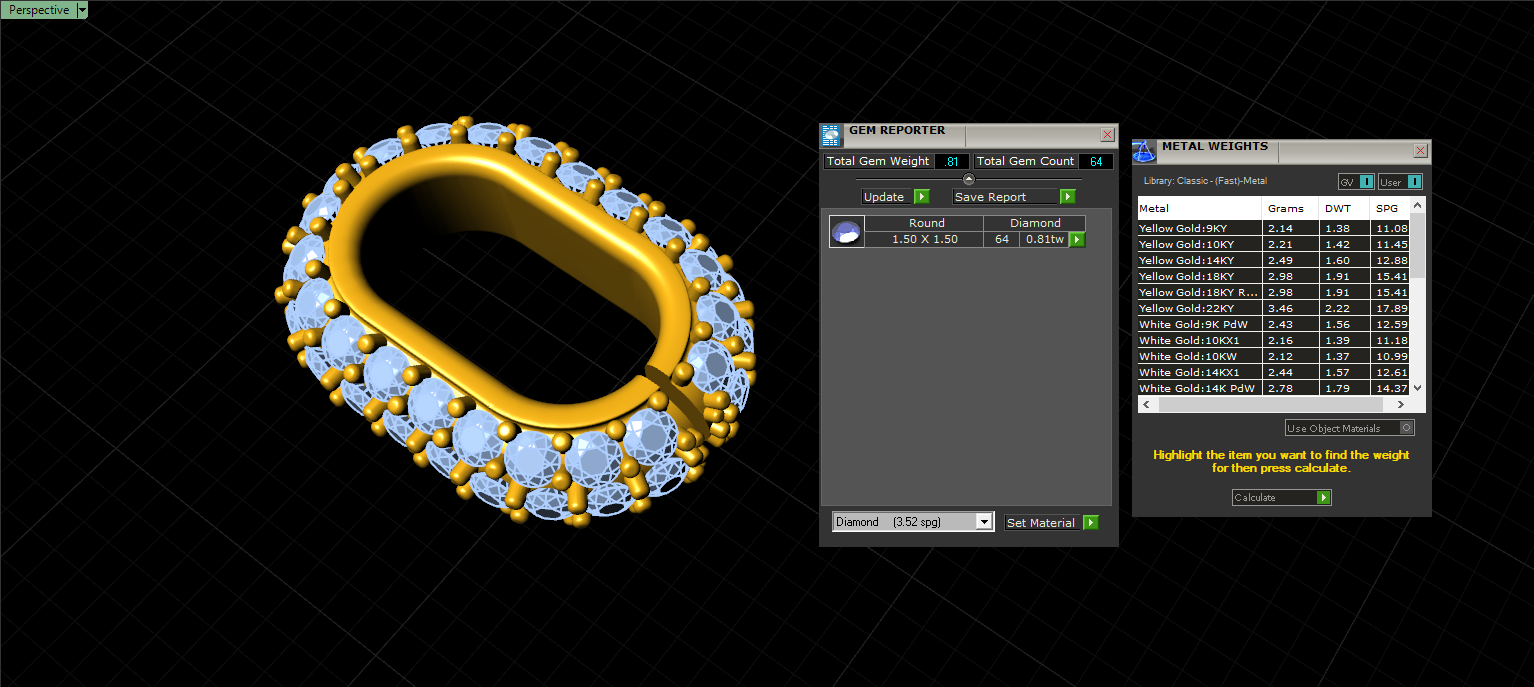
Task: Click the 17.89 SPG cell
Action: click(1392, 308)
